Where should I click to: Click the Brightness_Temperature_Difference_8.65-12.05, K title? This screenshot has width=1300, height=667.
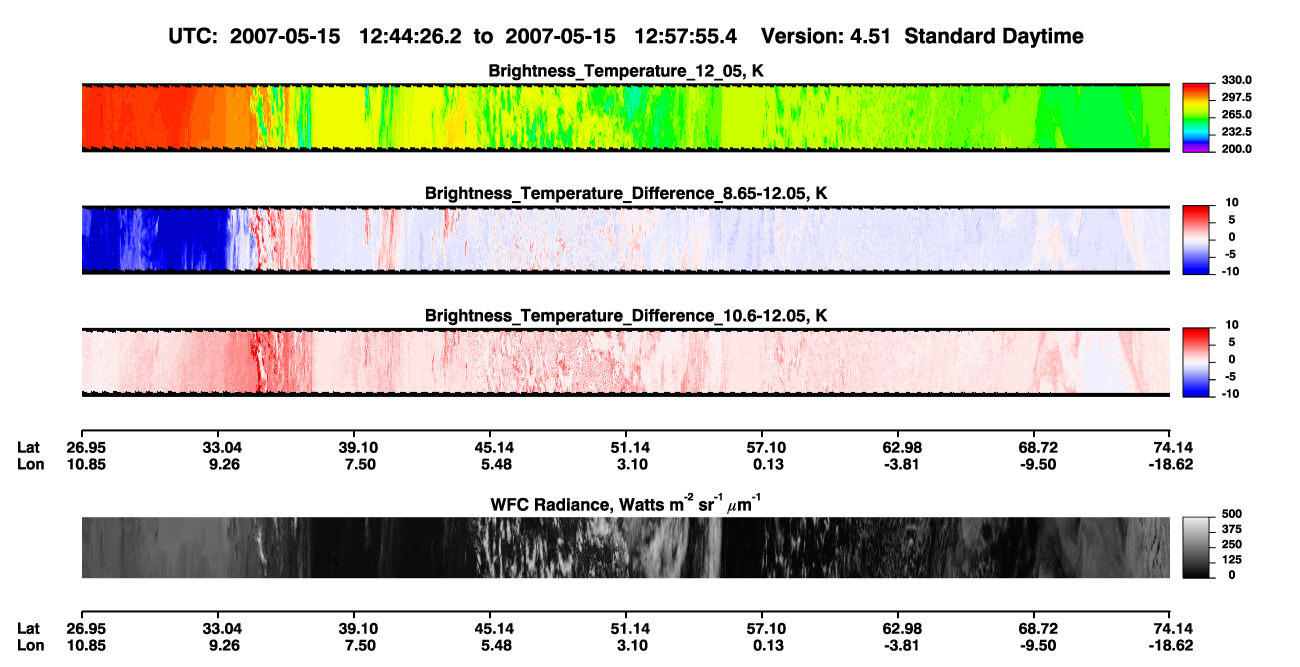tap(626, 193)
